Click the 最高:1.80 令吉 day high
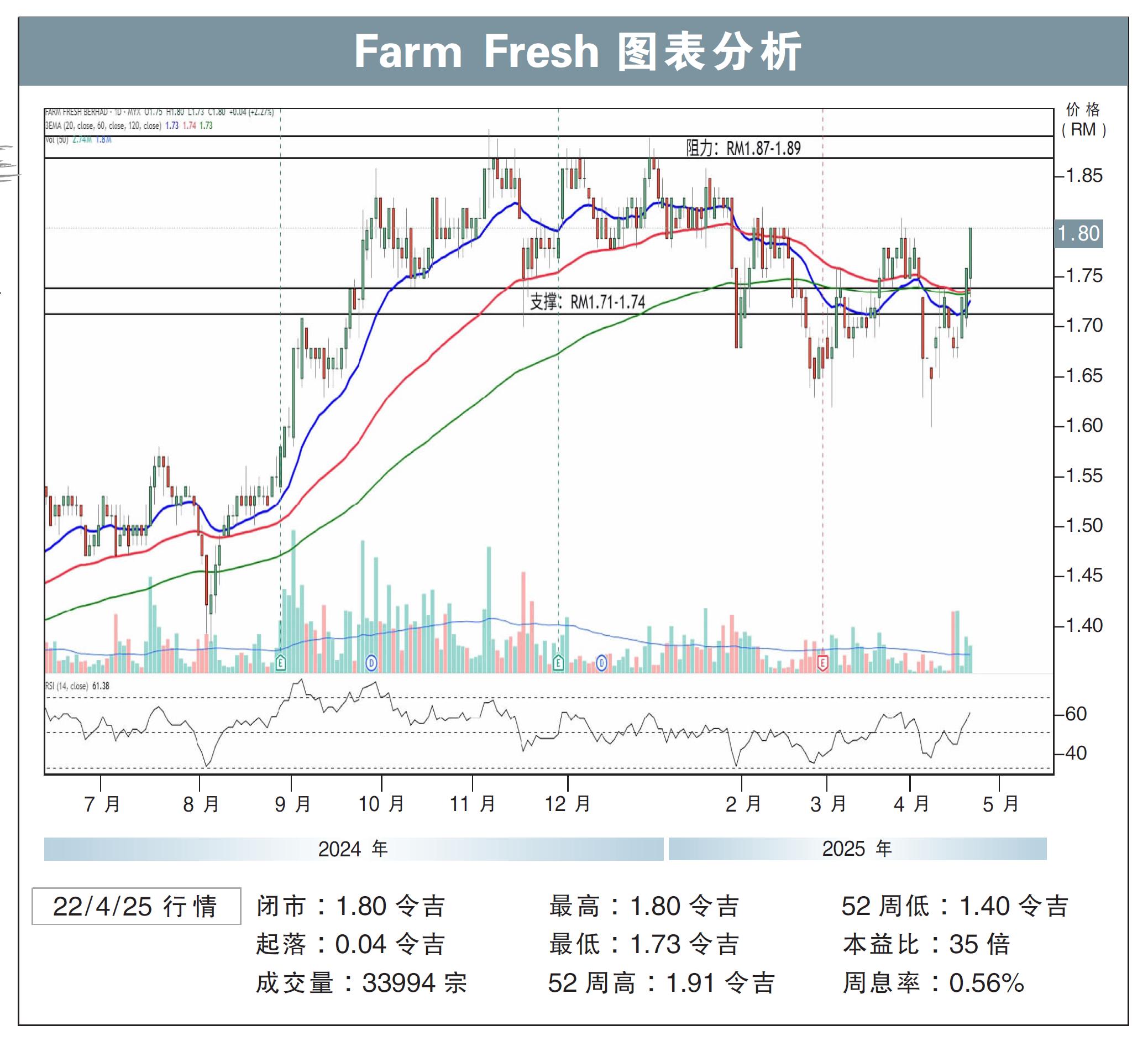1148x1041 pixels. (644, 906)
